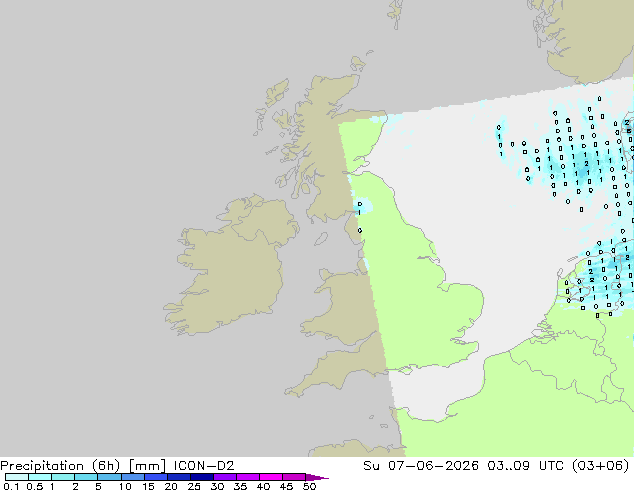This screenshot has width=634, height=490.
Task: Click the legend swatch between 2 and 5
Action: (86, 477)
